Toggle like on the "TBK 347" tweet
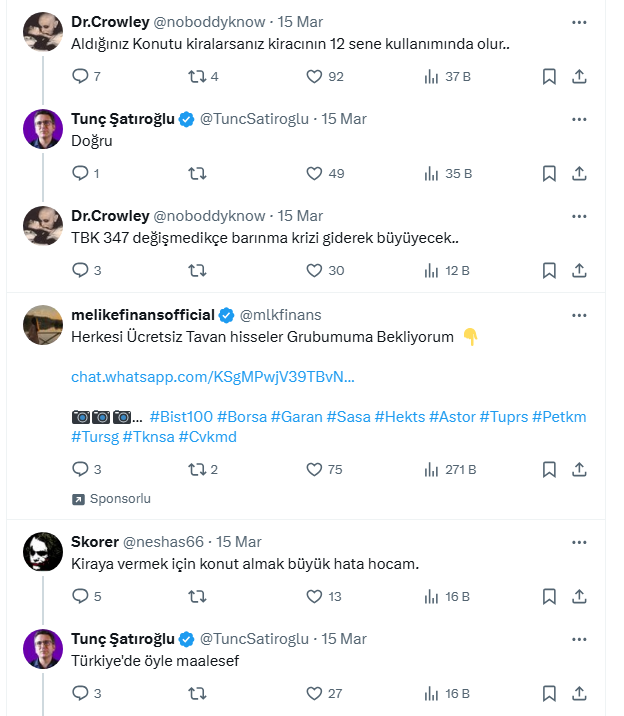 [314, 270]
